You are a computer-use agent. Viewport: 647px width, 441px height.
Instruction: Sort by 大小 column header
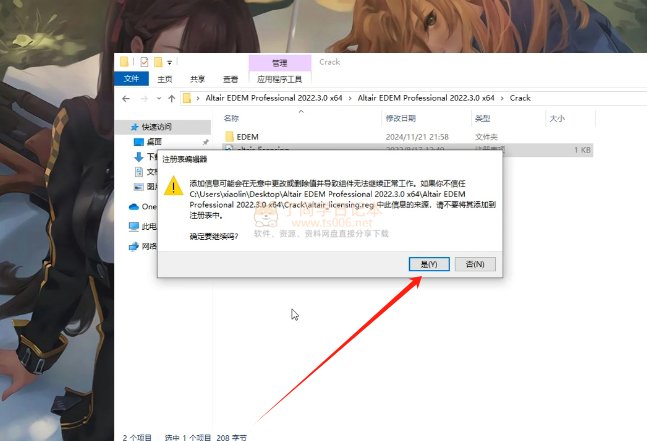click(x=557, y=118)
